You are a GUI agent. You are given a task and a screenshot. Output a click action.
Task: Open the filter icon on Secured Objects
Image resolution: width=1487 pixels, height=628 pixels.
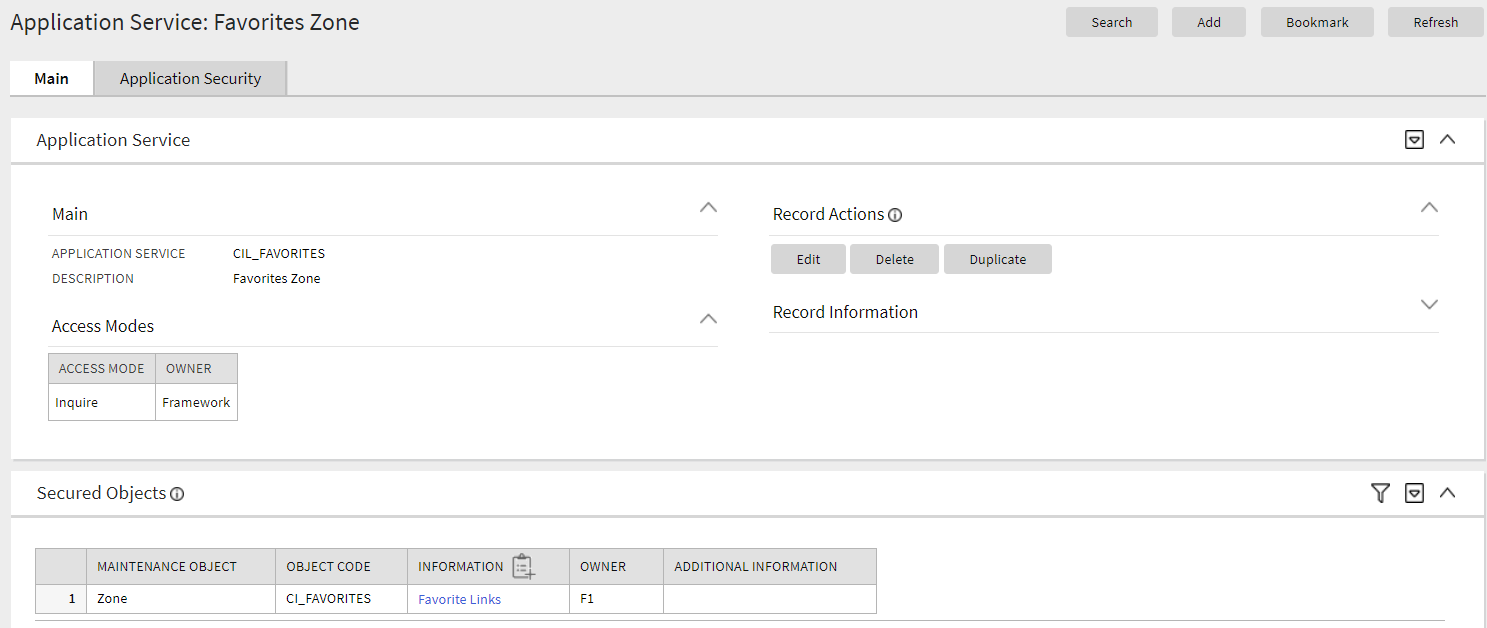click(1380, 493)
